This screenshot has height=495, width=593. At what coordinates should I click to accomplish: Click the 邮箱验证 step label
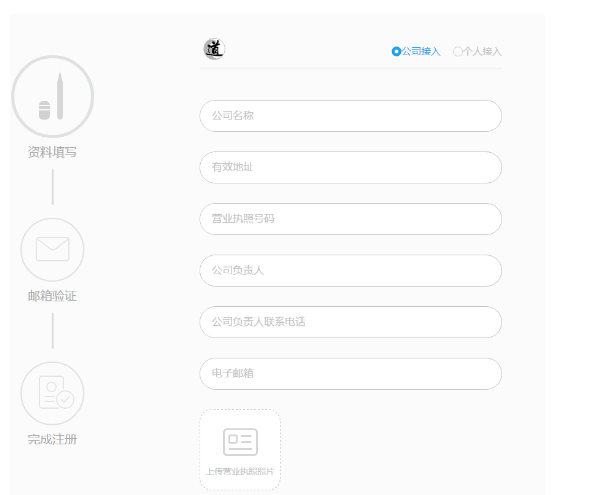52,296
